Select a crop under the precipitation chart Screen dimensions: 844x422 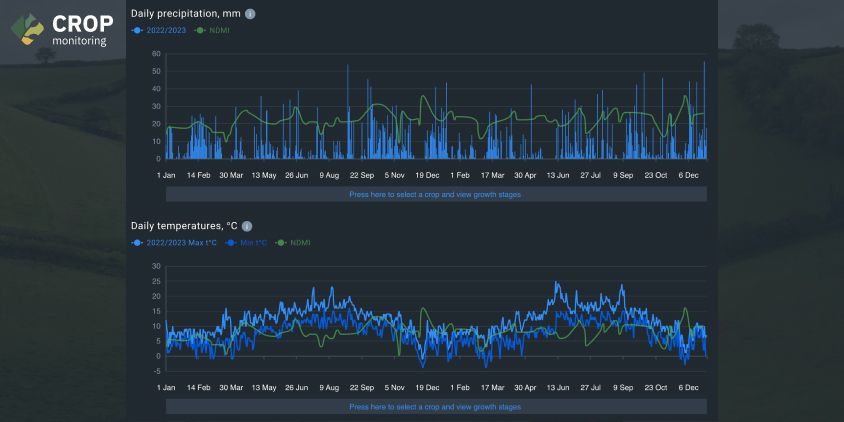436,194
